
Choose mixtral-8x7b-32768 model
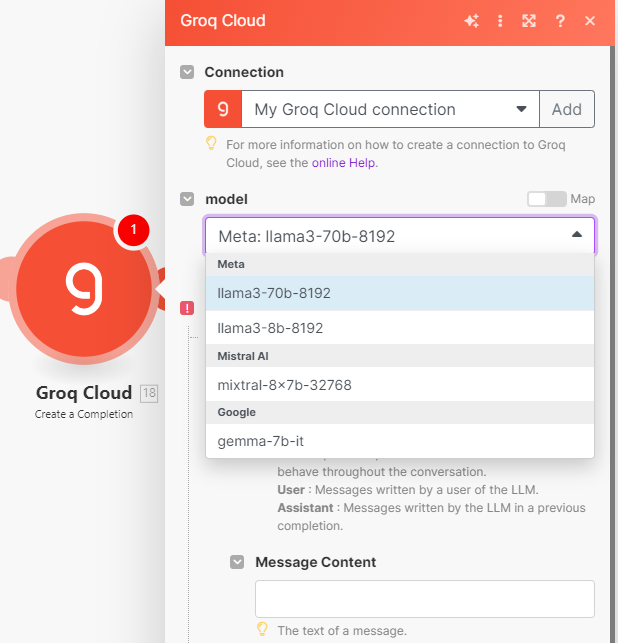coord(400,385)
